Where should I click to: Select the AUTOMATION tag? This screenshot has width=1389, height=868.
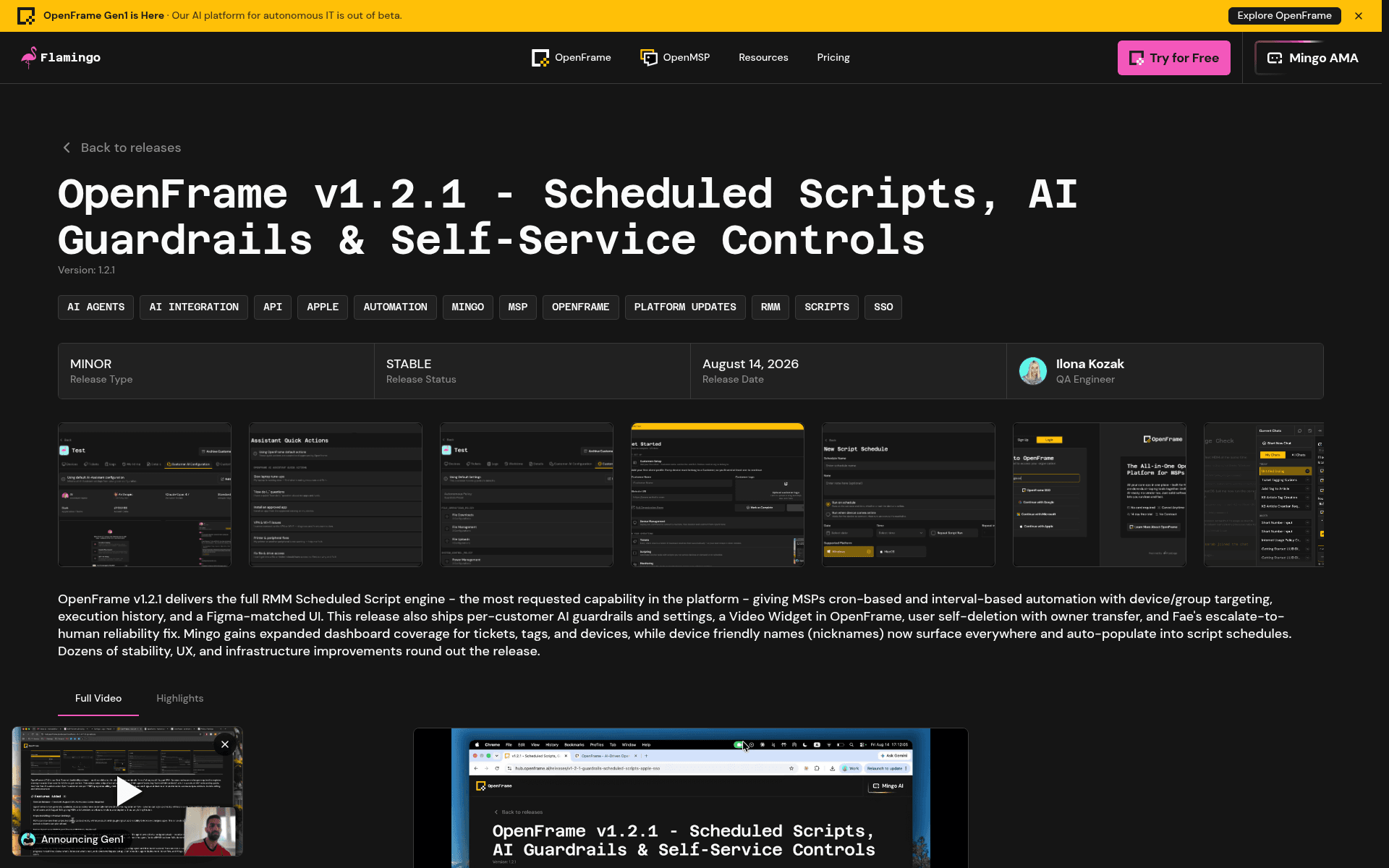coord(395,307)
